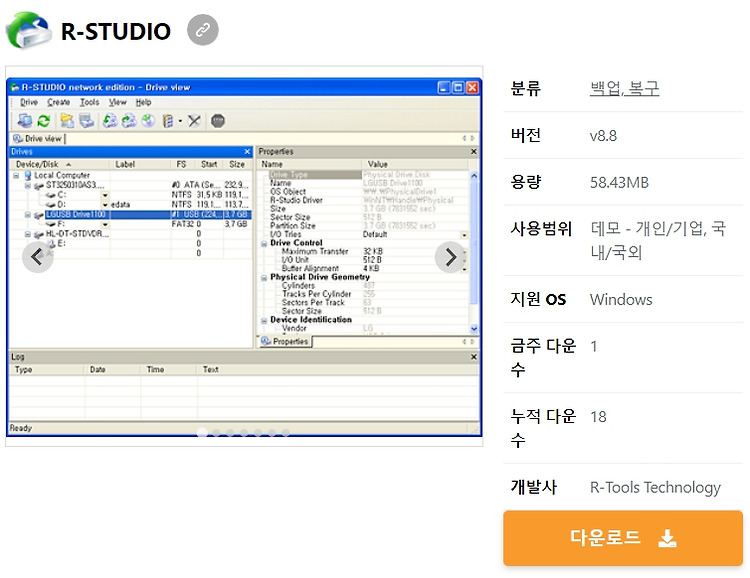Viewport: 750px width, 578px height.
Task: Collapse the HL-DT-STDVDR drive node
Action: point(28,234)
